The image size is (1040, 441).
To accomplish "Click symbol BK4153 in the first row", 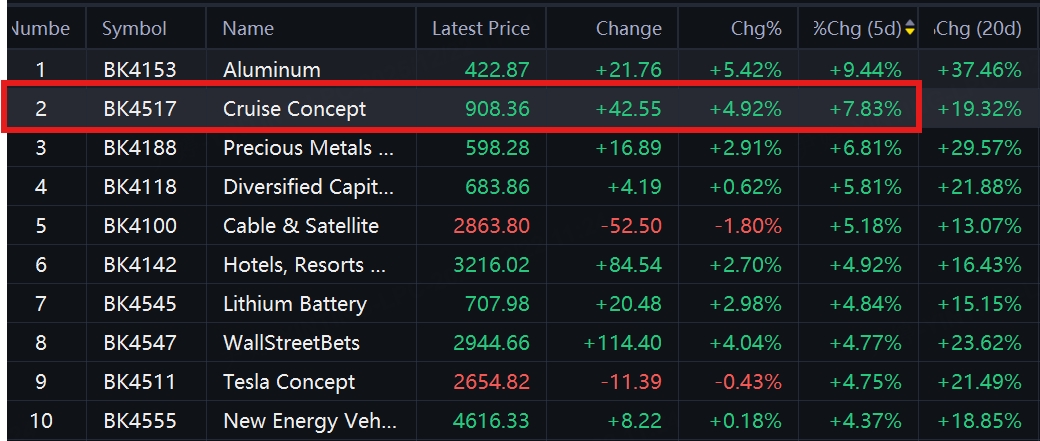I will (140, 70).
